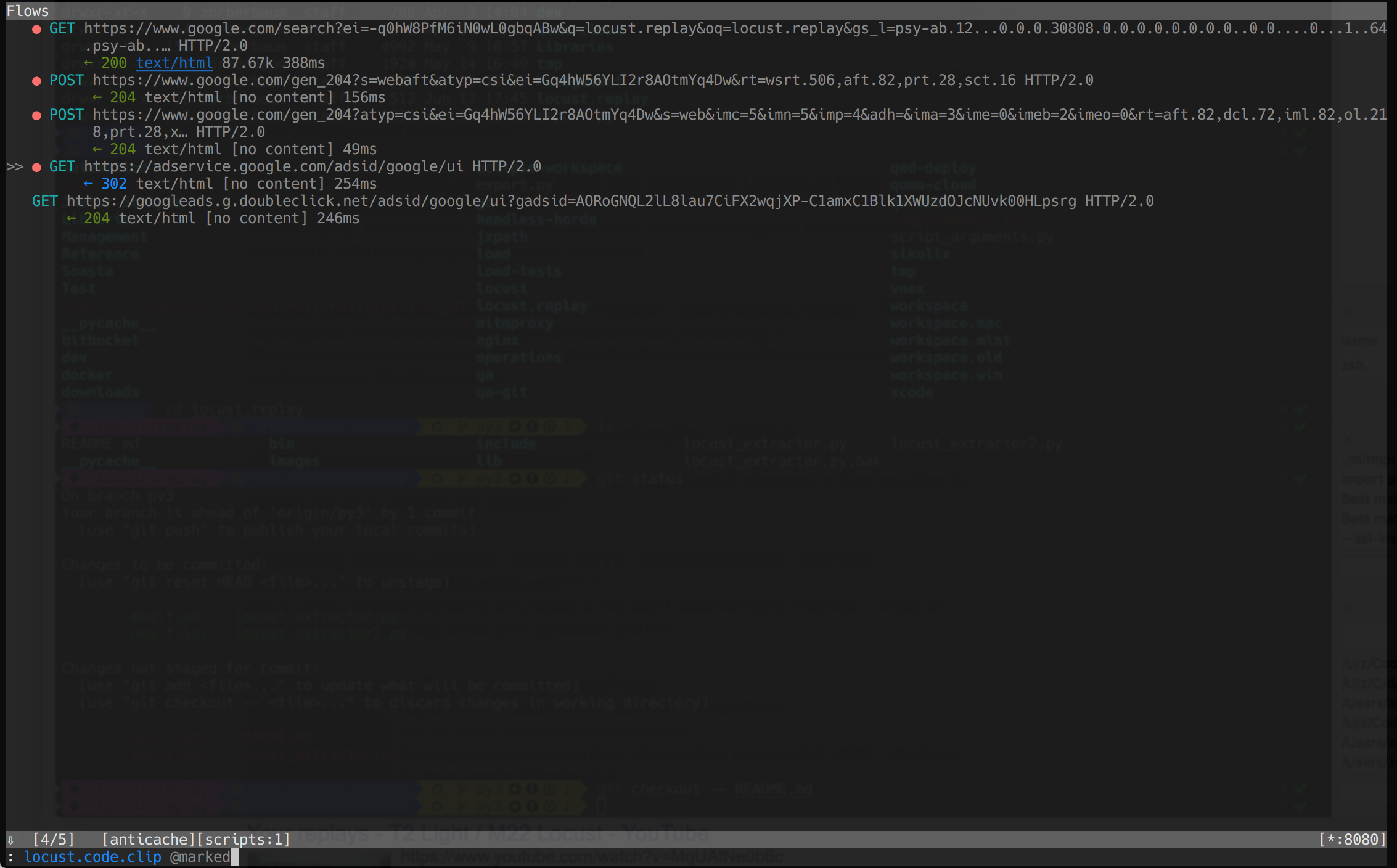Click the [anticache] option indicator
The height and width of the screenshot is (868, 1397).
(149, 840)
